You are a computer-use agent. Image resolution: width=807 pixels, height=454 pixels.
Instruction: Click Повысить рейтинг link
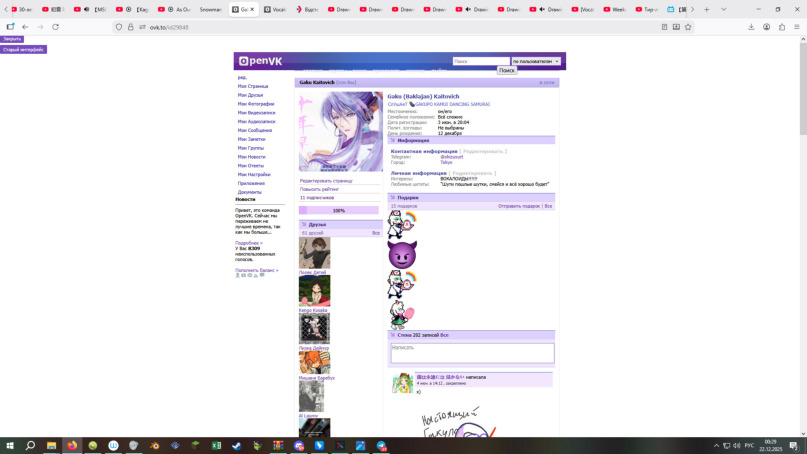(319, 189)
